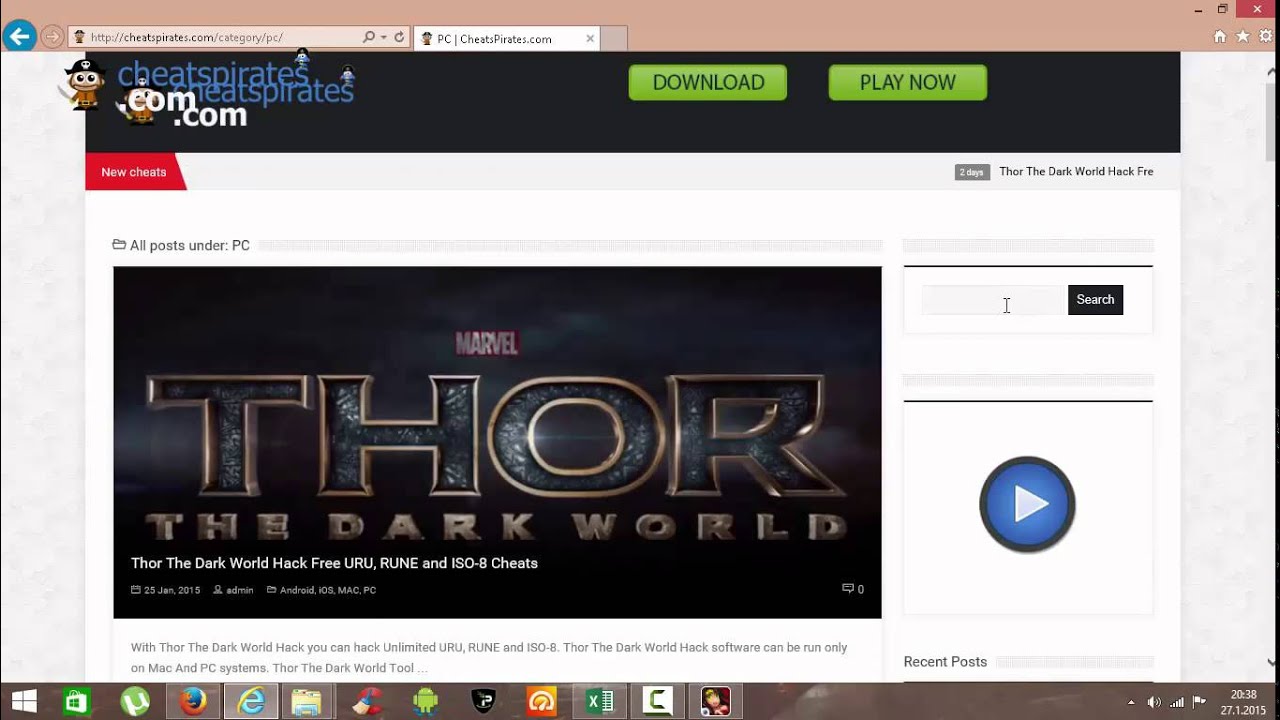Open the Excel taskbar icon

pos(599,701)
